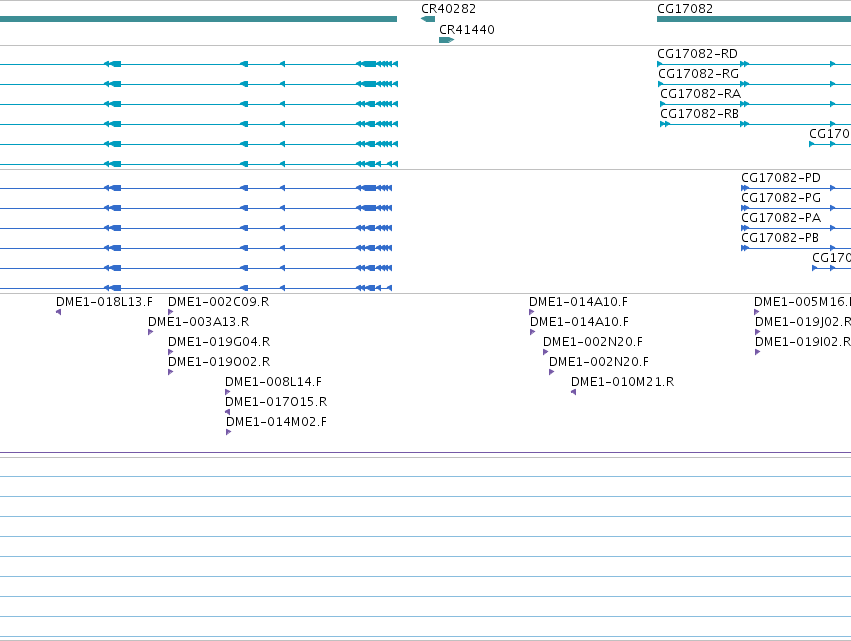
Task: Click the start arrow of transcript CG17082-RD
Action: 660,64
